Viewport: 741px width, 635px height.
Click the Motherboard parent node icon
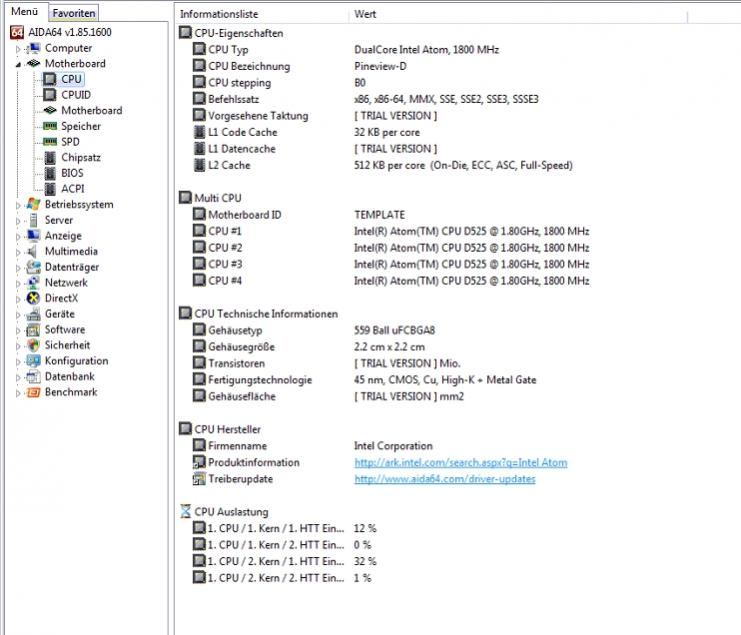[x=33, y=63]
